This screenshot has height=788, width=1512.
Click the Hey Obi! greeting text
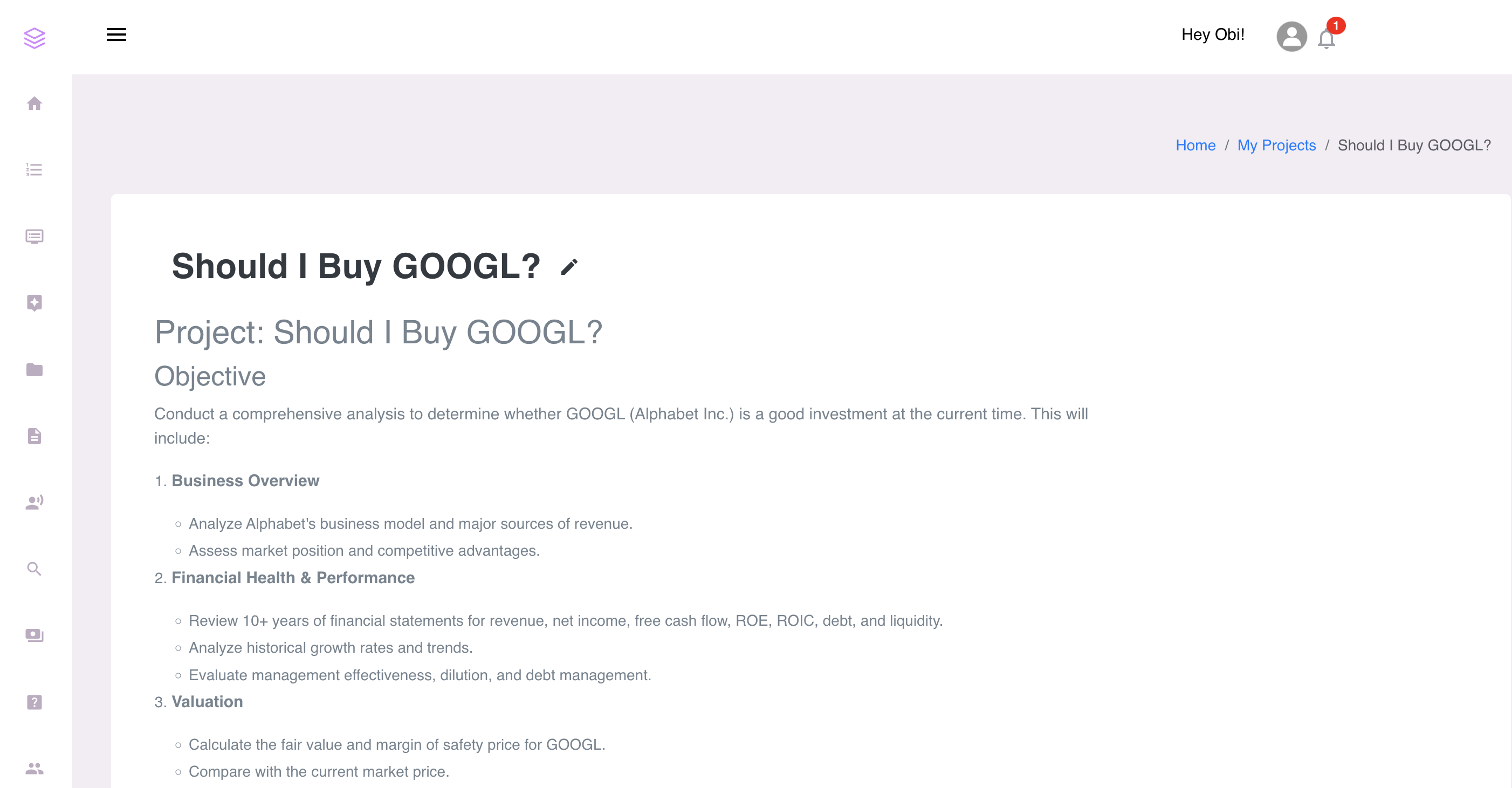1213,34
